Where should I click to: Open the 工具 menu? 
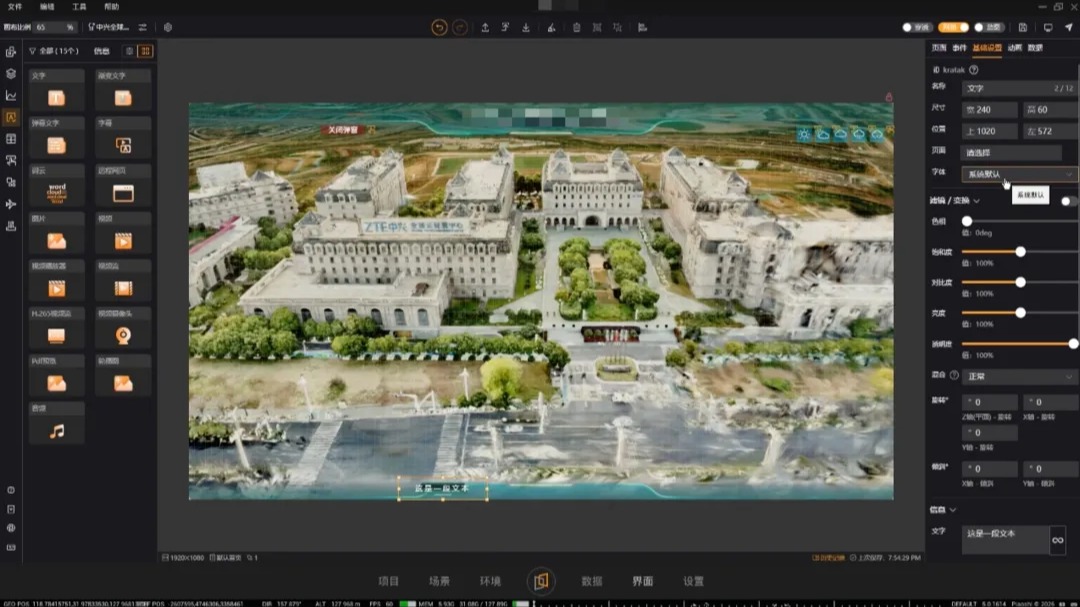click(79, 6)
